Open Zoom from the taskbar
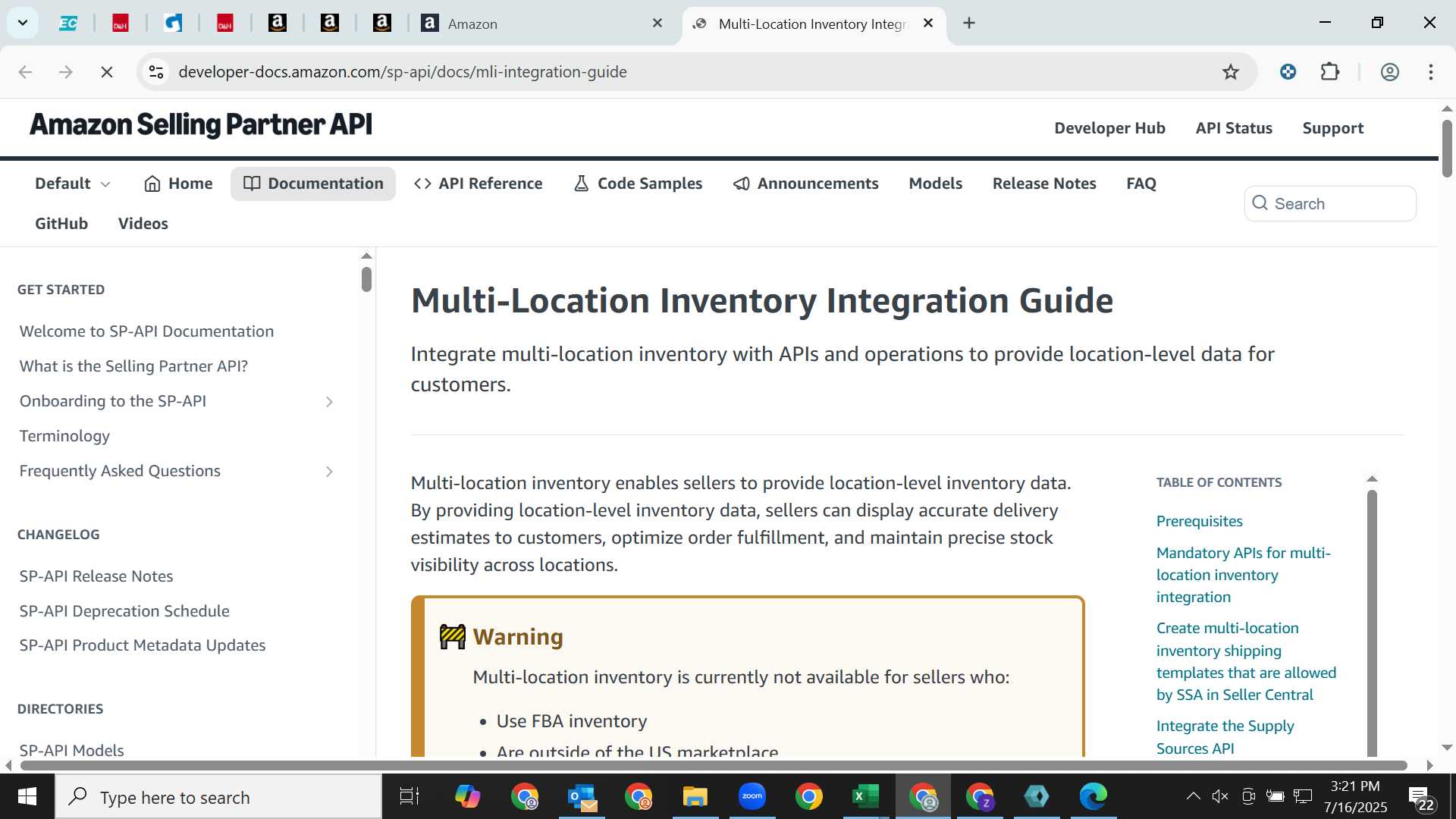The width and height of the screenshot is (1456, 819). (x=752, y=797)
